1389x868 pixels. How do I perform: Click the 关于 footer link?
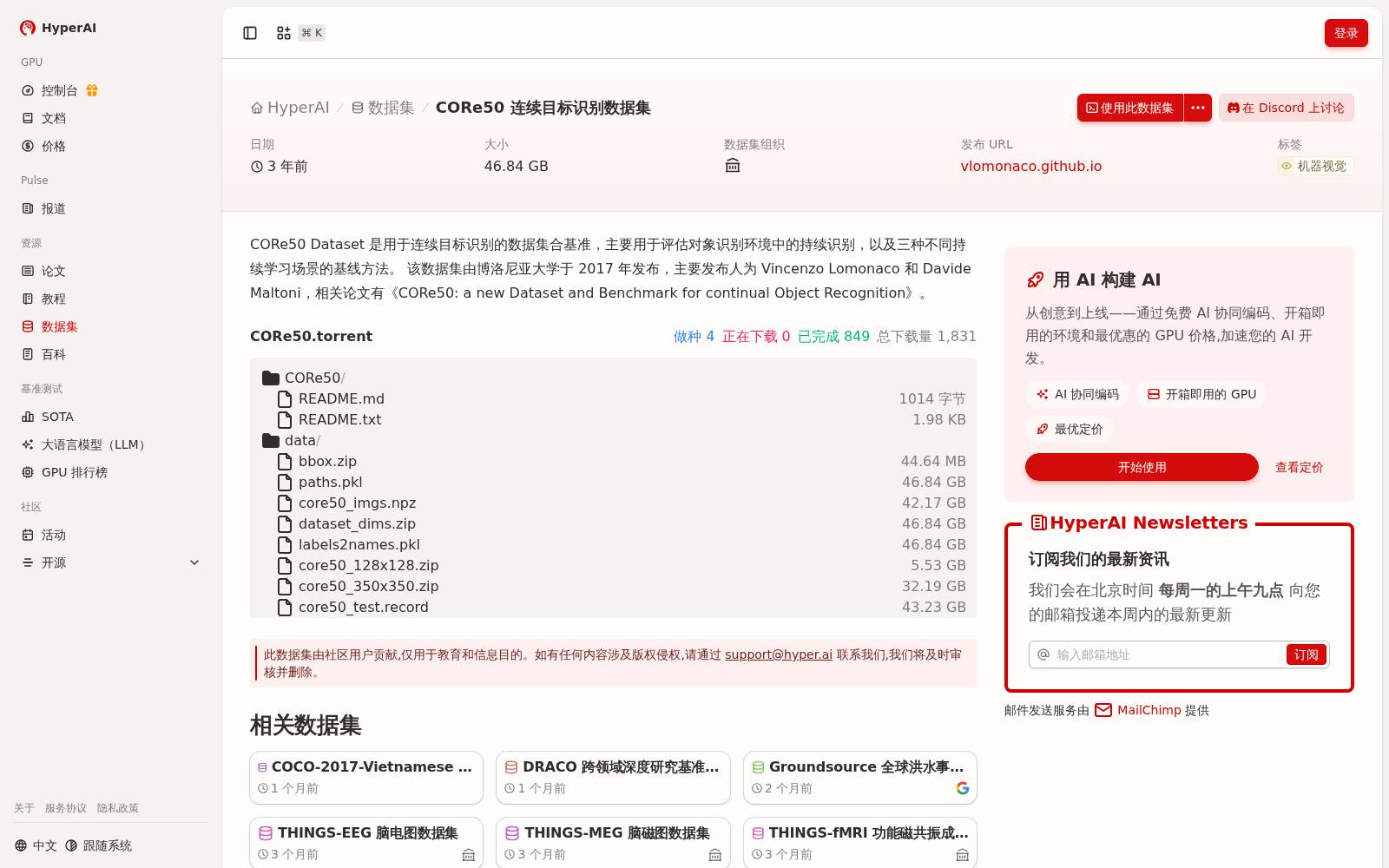point(24,808)
